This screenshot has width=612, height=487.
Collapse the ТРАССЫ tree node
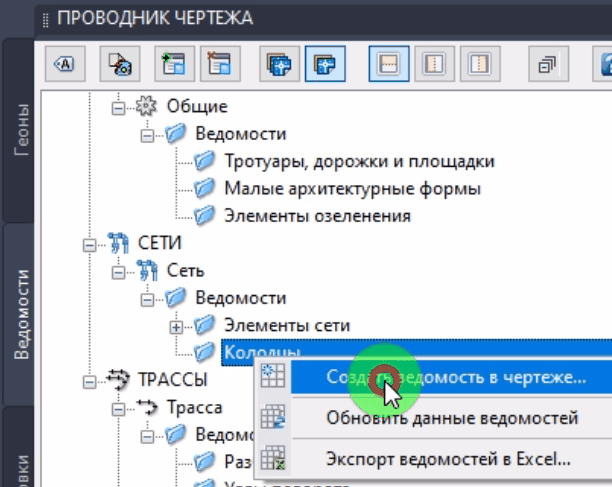tap(89, 382)
